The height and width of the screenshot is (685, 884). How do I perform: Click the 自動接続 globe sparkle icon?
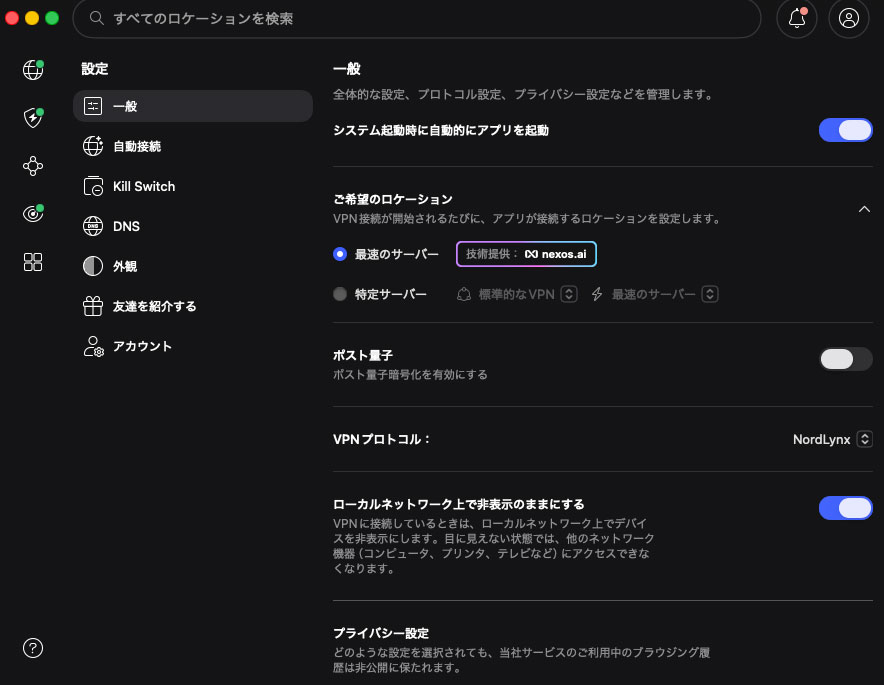tap(93, 146)
